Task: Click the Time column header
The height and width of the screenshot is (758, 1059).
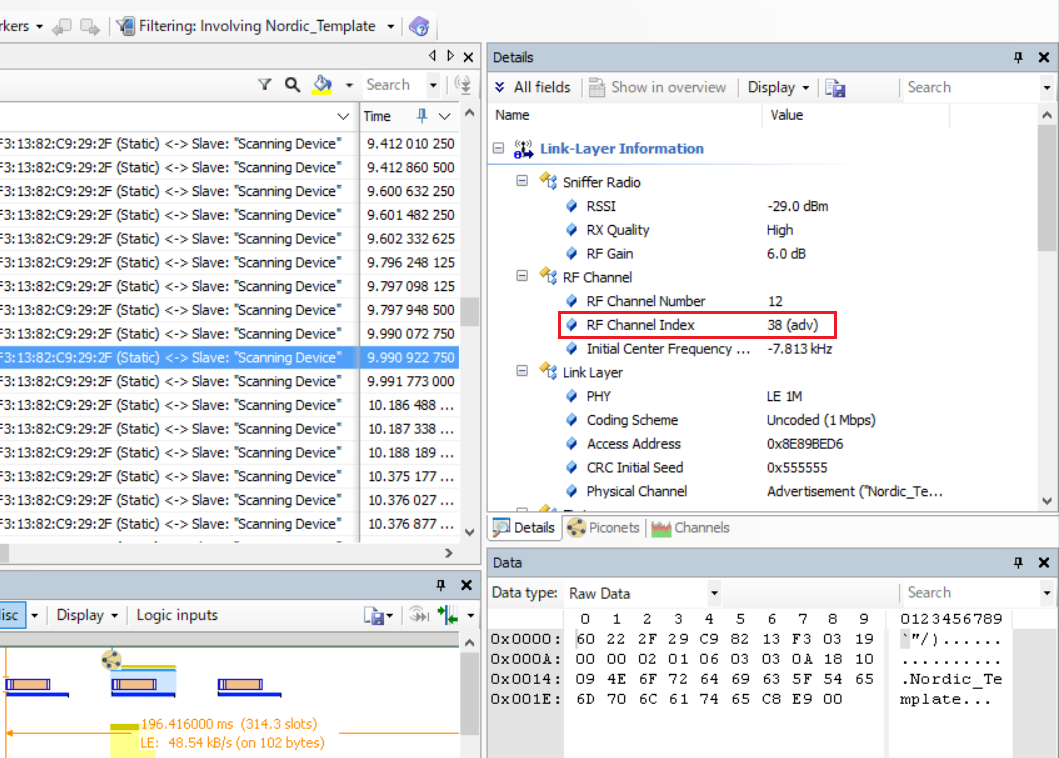Action: (377, 116)
